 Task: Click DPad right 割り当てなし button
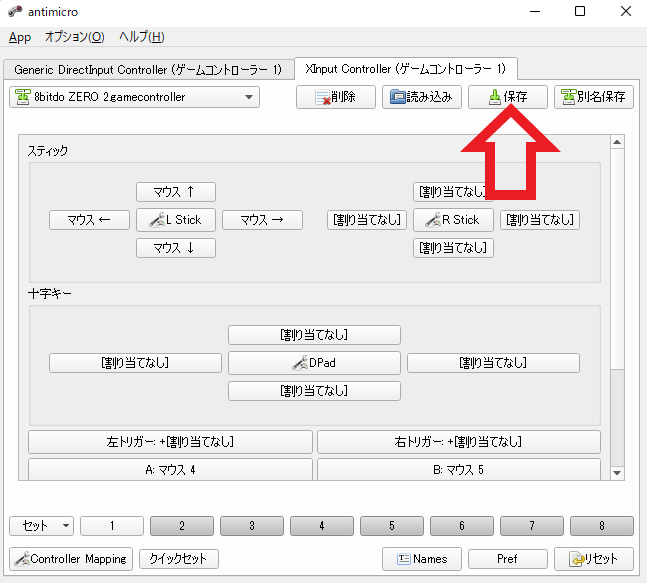coord(493,363)
